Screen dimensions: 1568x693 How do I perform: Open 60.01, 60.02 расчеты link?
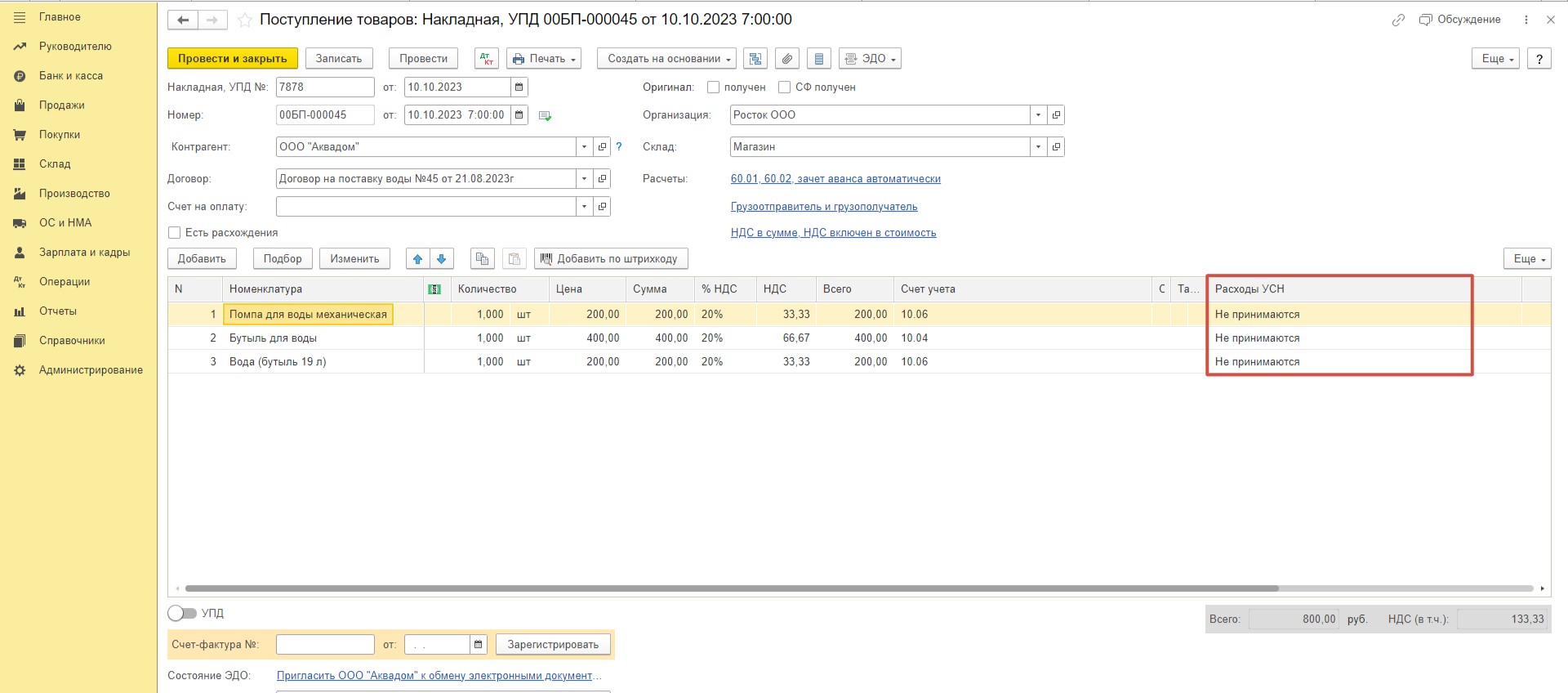[x=835, y=179]
